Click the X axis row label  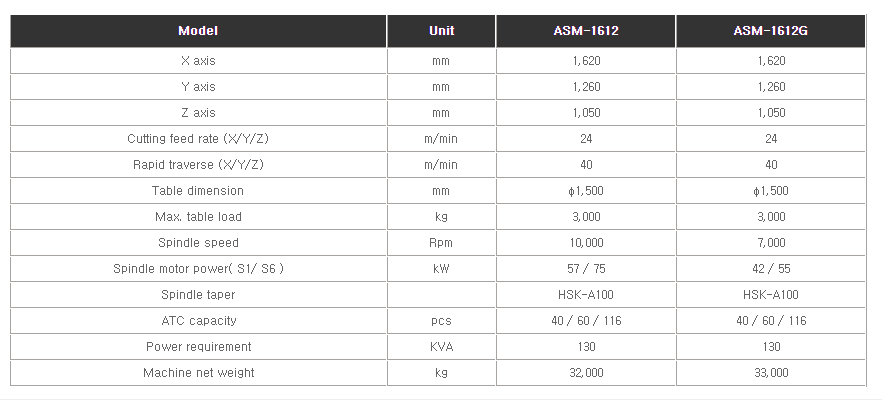click(198, 61)
